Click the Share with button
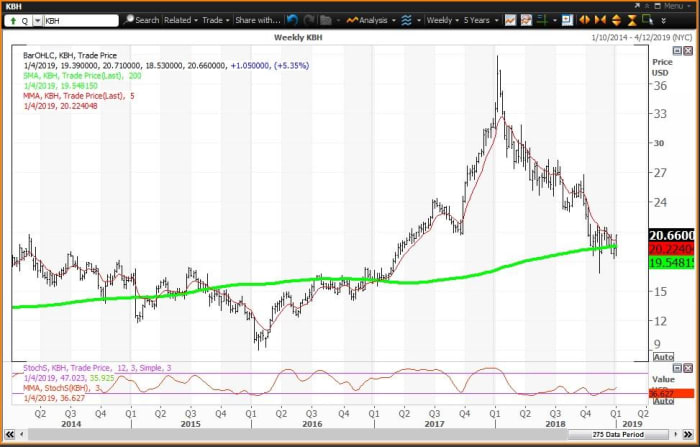Screen dimensions: 700x447 258,19
